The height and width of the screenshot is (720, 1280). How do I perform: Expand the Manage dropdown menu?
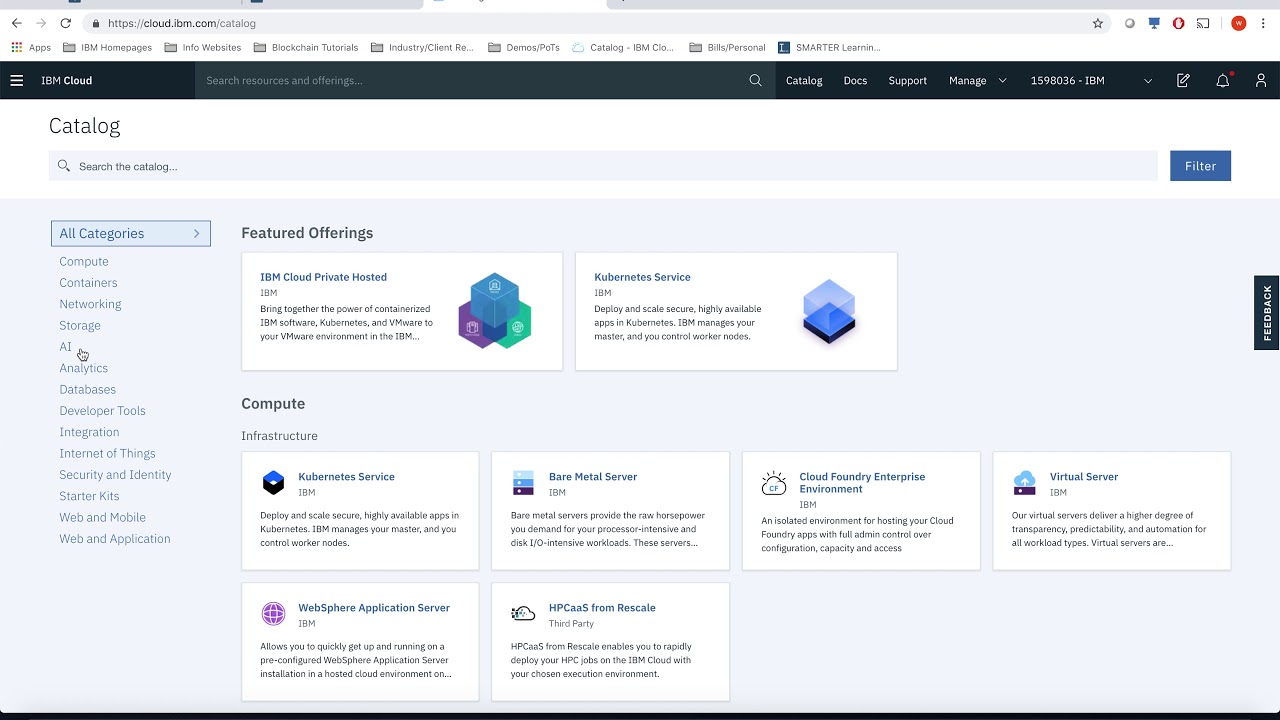(x=977, y=80)
